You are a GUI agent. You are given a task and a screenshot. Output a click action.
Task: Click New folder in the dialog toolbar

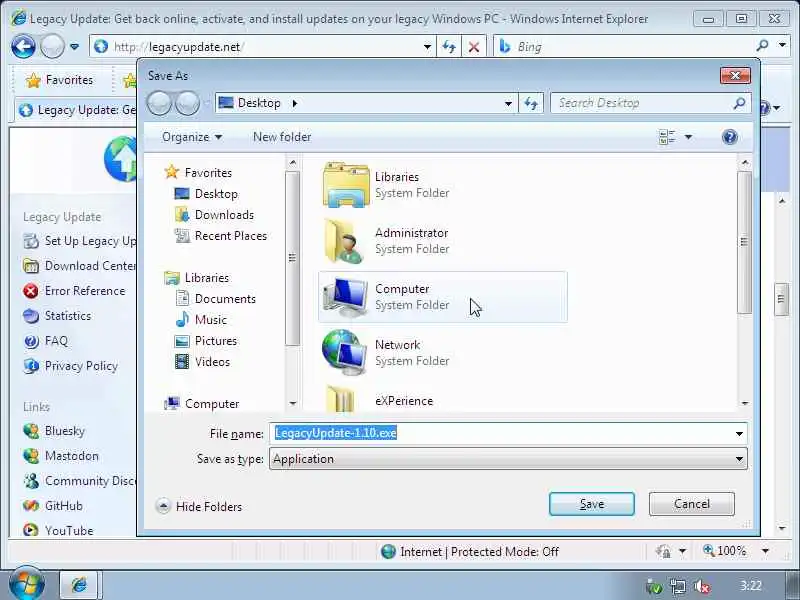pos(282,137)
